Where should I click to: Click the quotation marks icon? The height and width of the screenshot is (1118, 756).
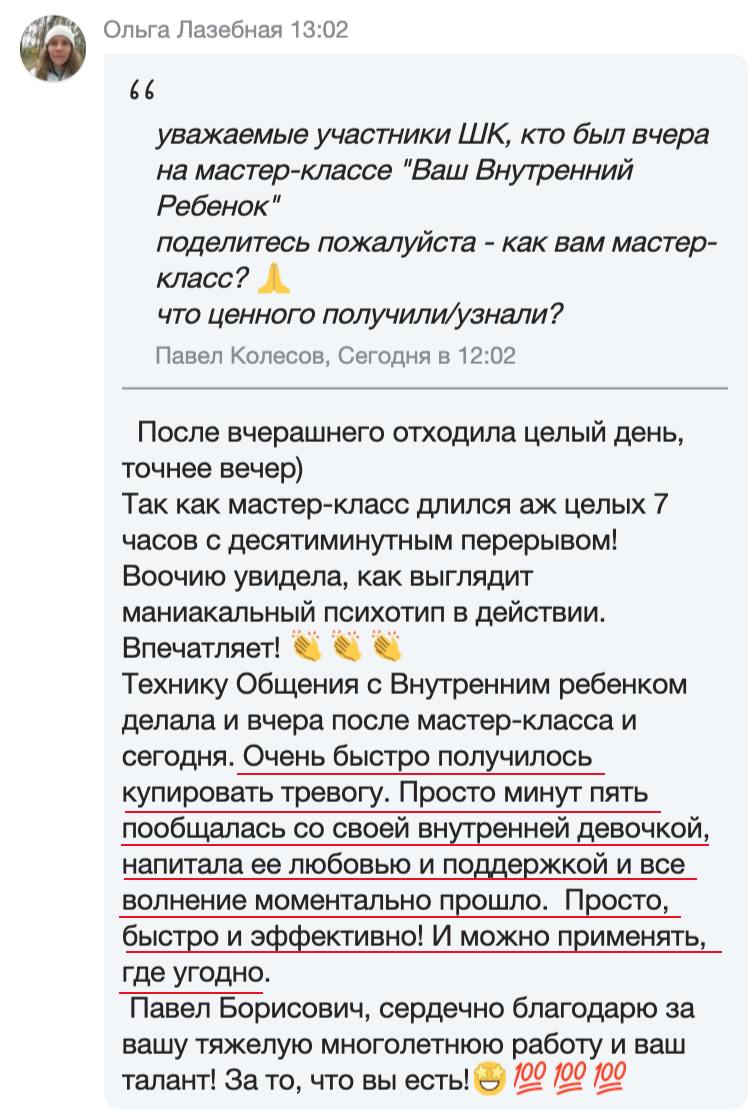click(142, 91)
